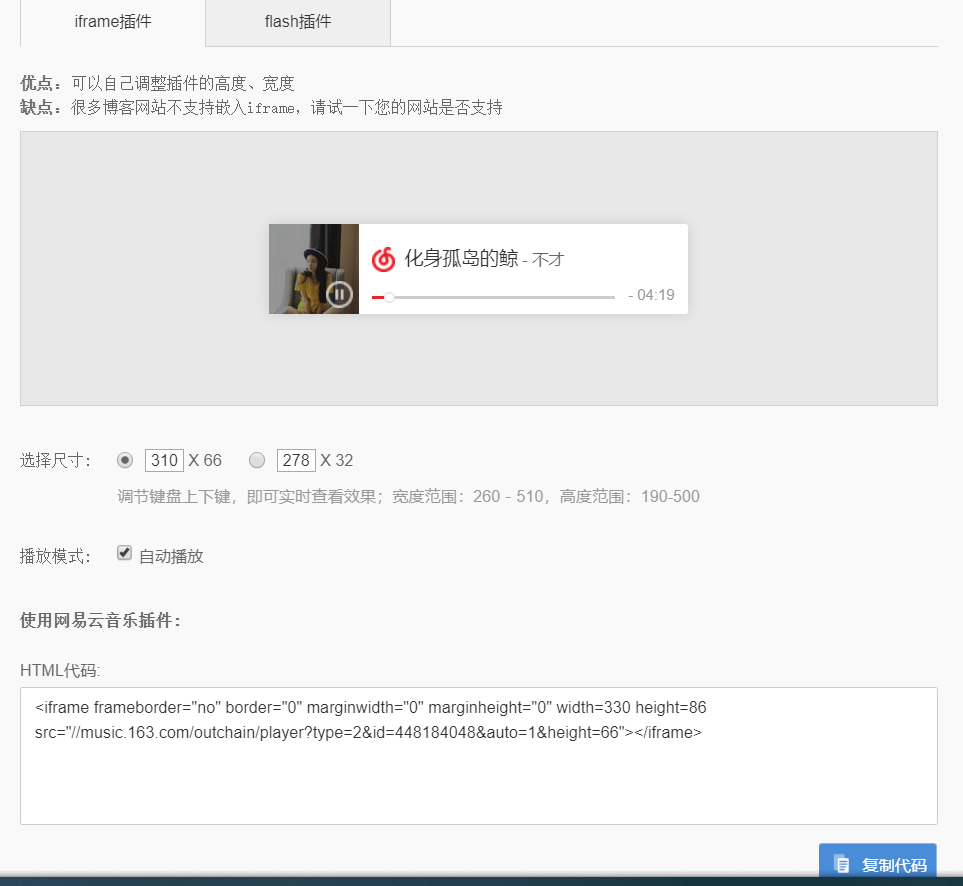Click the album cover thumbnail

[314, 269]
